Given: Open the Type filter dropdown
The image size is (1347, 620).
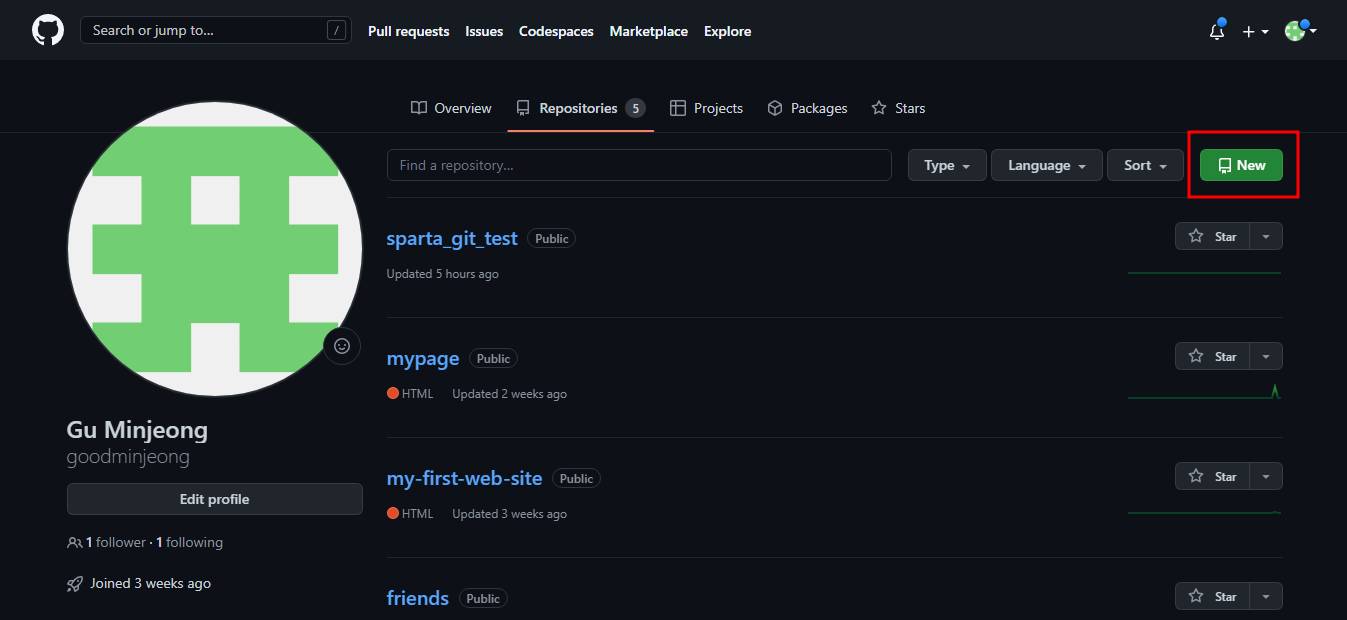Looking at the screenshot, I should coord(947,165).
